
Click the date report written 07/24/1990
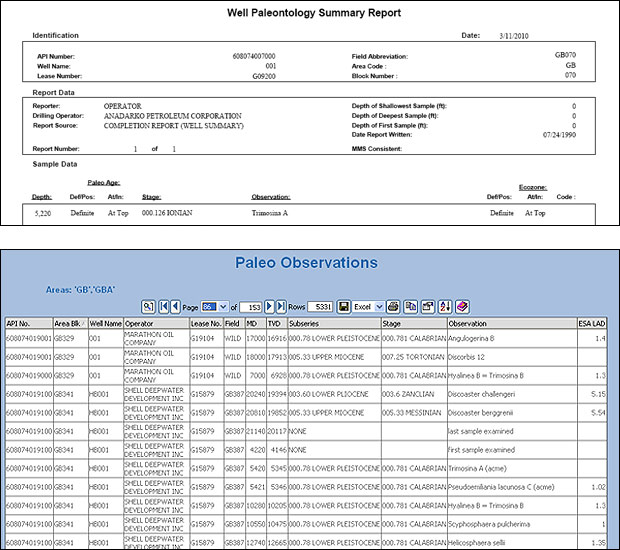click(559, 135)
